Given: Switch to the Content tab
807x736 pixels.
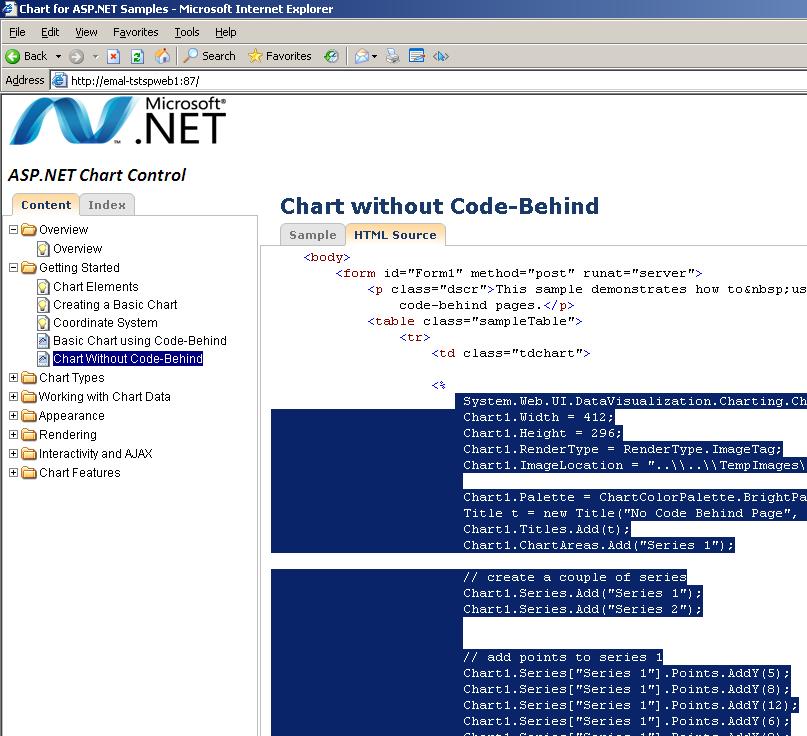Looking at the screenshot, I should tap(46, 205).
